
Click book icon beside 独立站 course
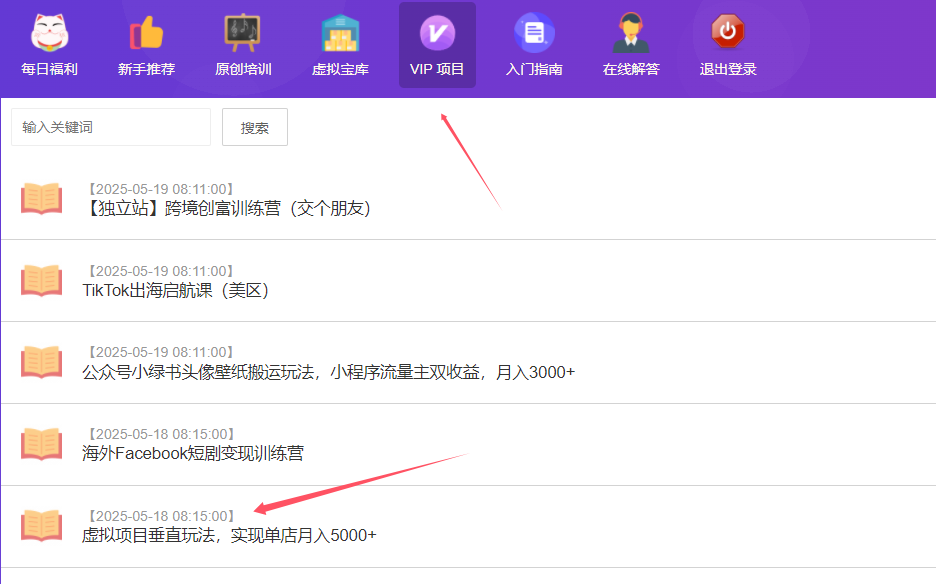[42, 198]
